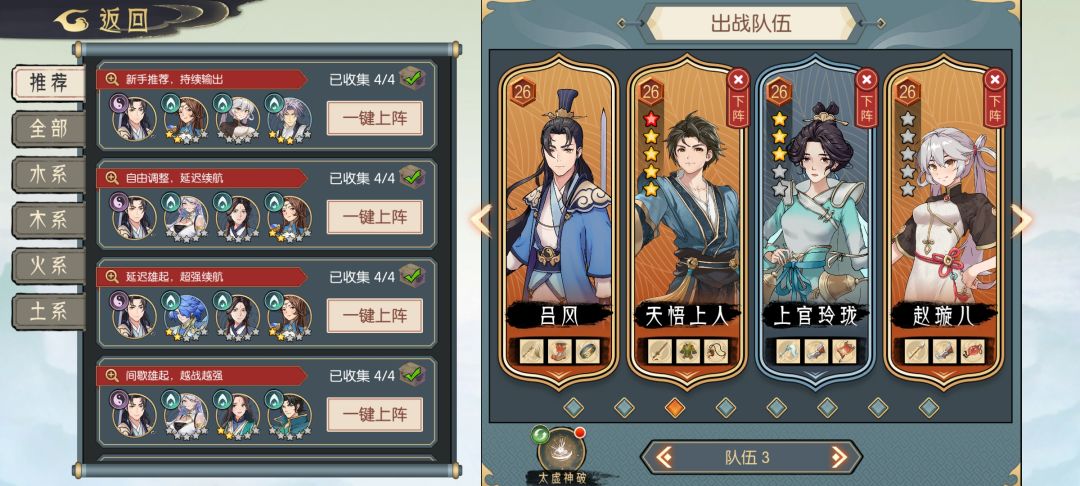The image size is (1080, 486).
Task: Remove 上官玲珑 with the 下阵 button
Action: click(866, 98)
